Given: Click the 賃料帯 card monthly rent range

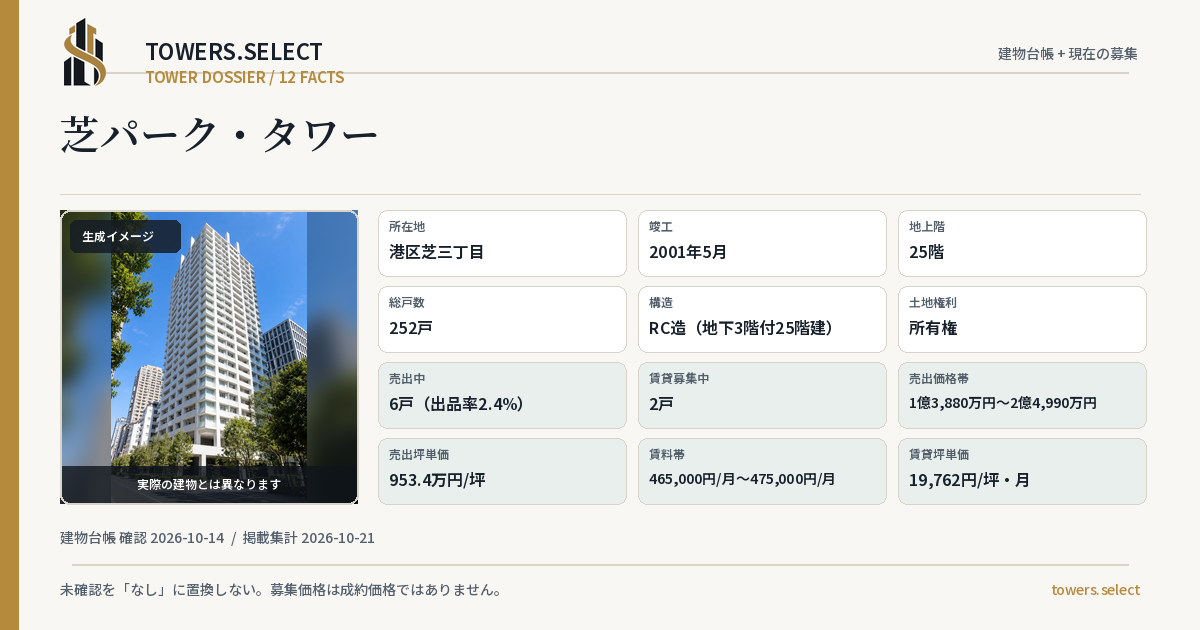Looking at the screenshot, I should [x=762, y=471].
